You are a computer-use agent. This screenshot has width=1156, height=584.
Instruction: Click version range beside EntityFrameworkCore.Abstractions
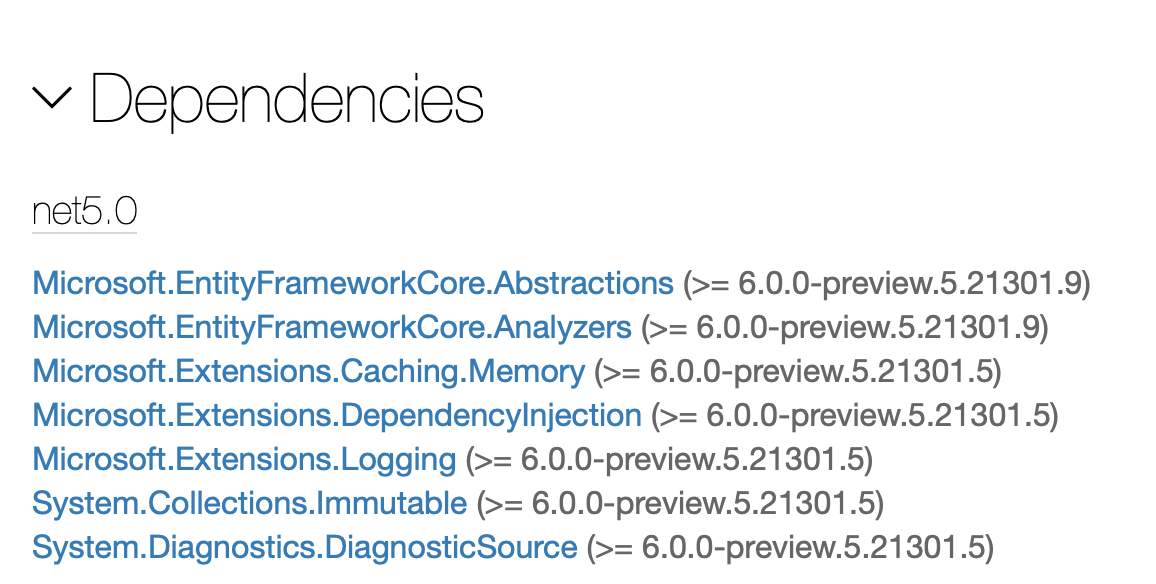coord(886,283)
